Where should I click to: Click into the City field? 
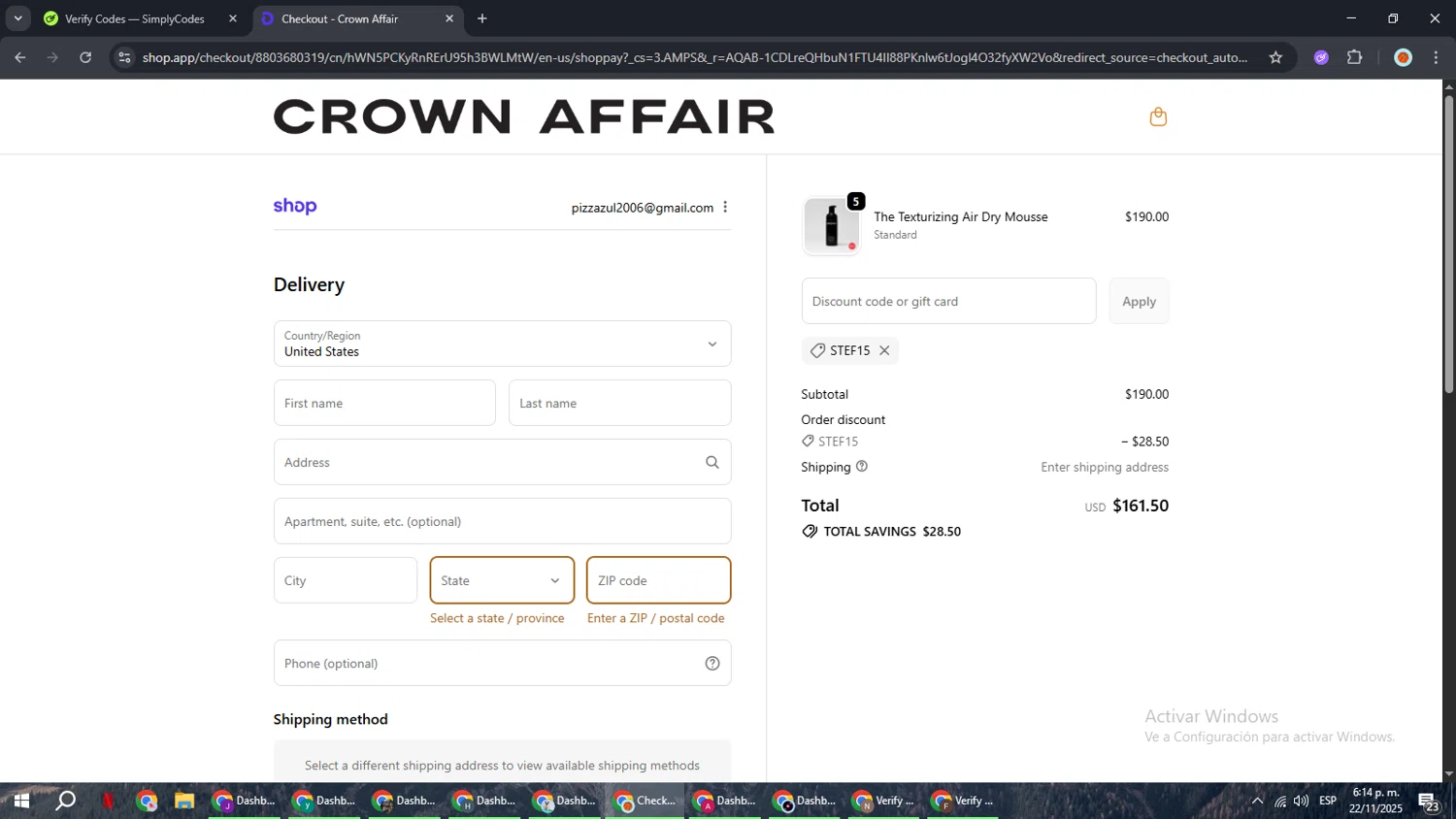(x=346, y=580)
